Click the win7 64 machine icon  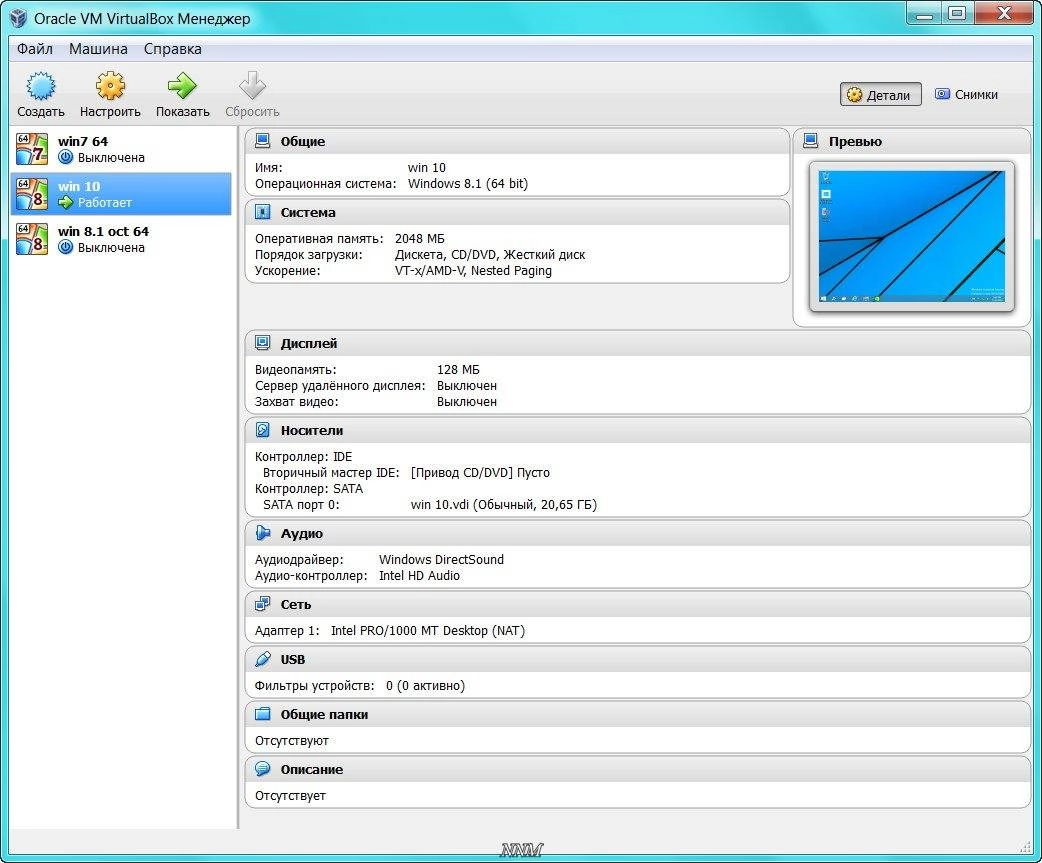[32, 149]
